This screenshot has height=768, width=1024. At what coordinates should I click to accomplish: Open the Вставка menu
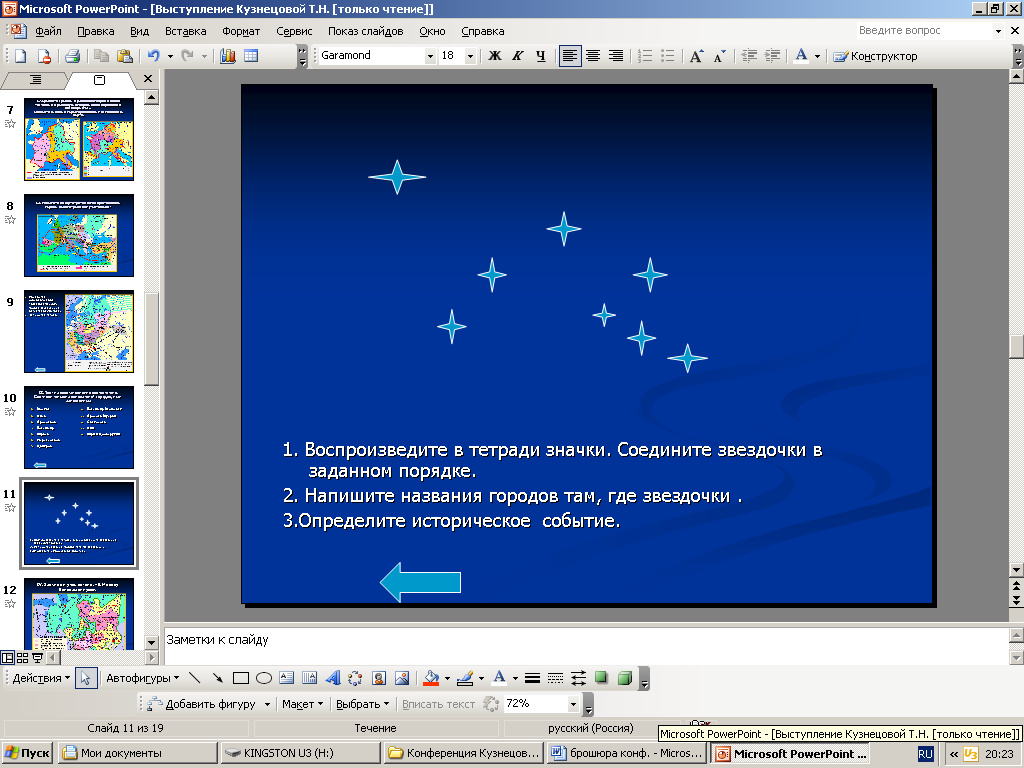click(185, 31)
